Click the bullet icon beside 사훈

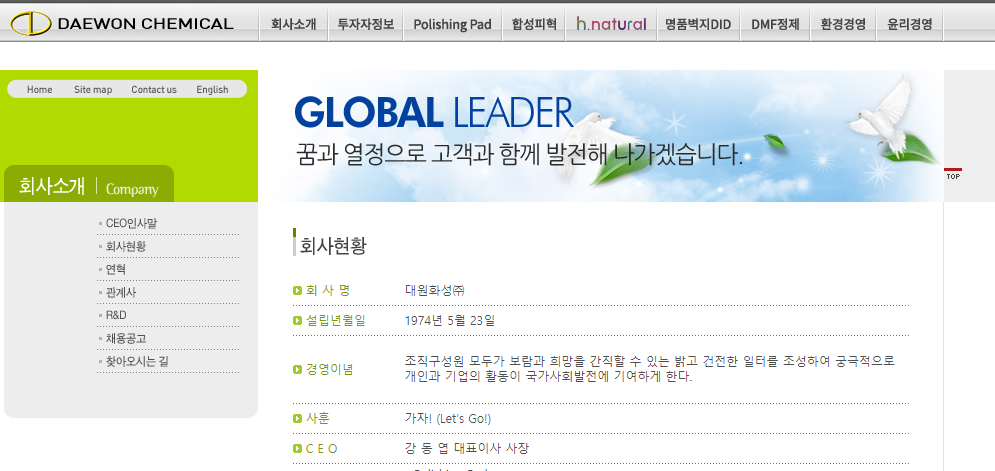[x=297, y=418]
